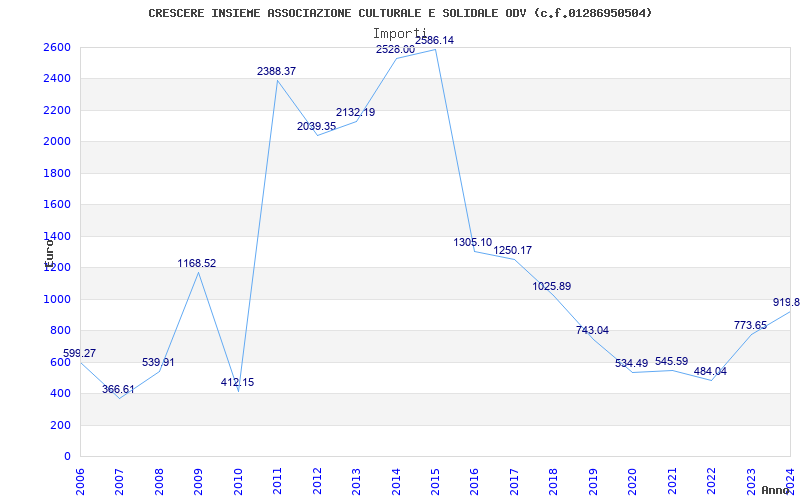Select the 1168.52 data label
The width and height of the screenshot is (800, 500).
tap(196, 263)
